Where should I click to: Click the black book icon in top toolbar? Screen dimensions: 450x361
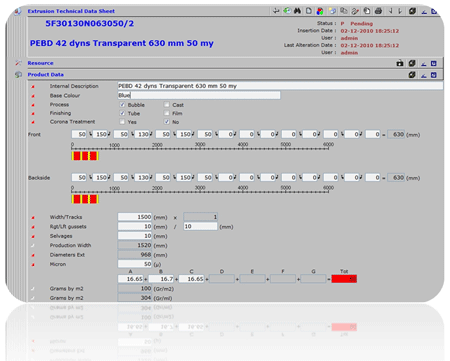412,11
